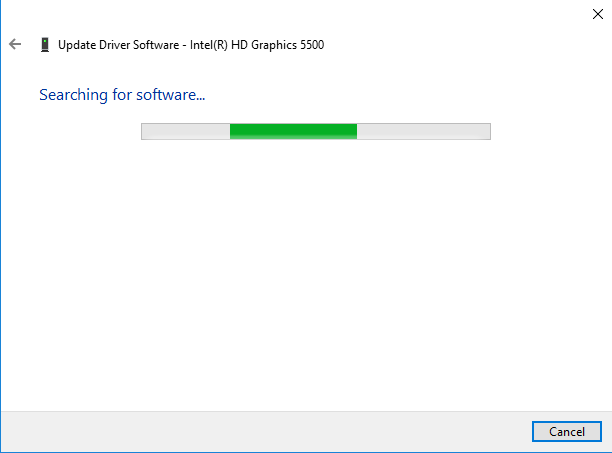Click the white space right of the searching heading
This screenshot has width=612, height=453.
tap(400, 95)
